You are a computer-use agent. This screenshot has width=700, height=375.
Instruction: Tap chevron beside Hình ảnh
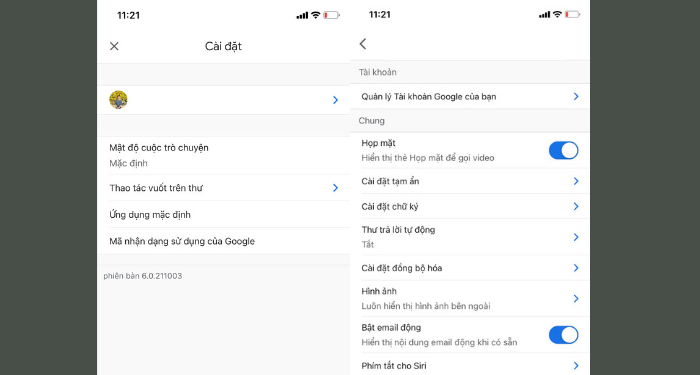[576, 298]
